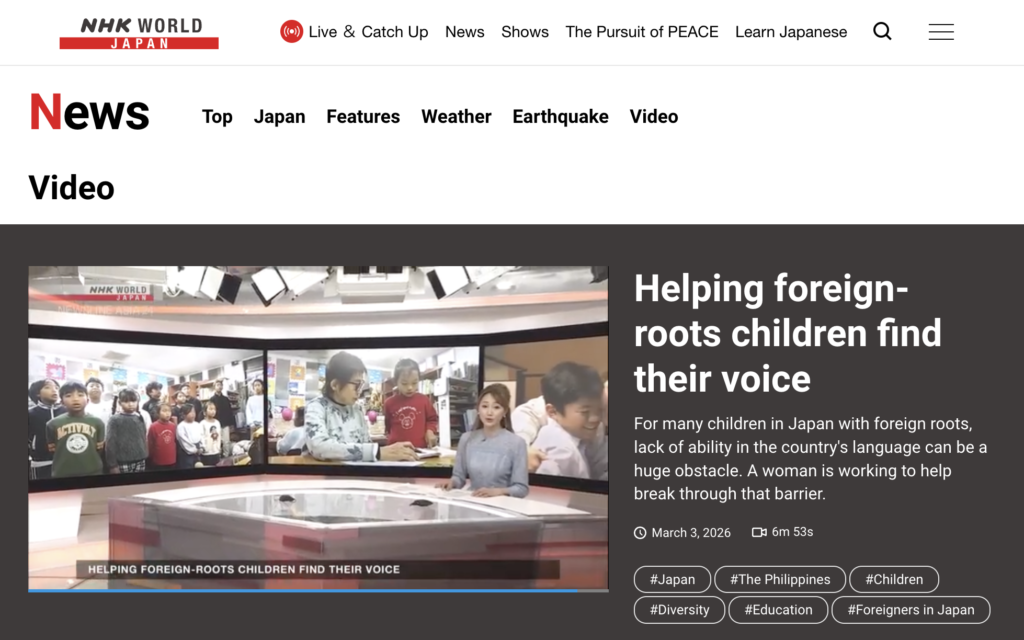Open the hamburger menu icon
1024x640 pixels.
941,32
